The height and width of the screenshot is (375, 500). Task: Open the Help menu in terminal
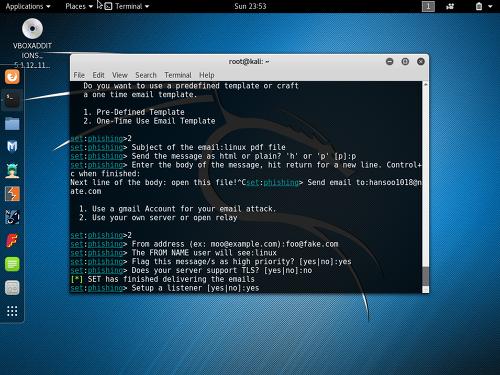207,75
